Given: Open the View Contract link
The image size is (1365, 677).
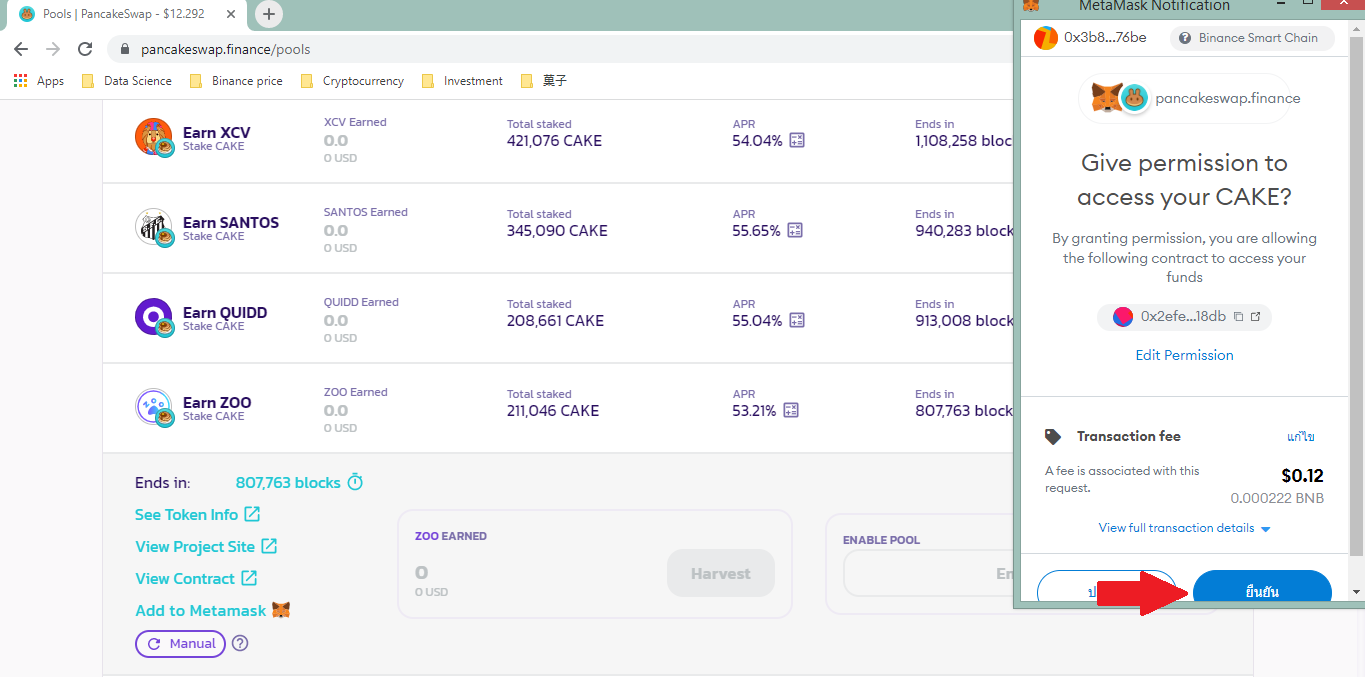Looking at the screenshot, I should point(196,579).
